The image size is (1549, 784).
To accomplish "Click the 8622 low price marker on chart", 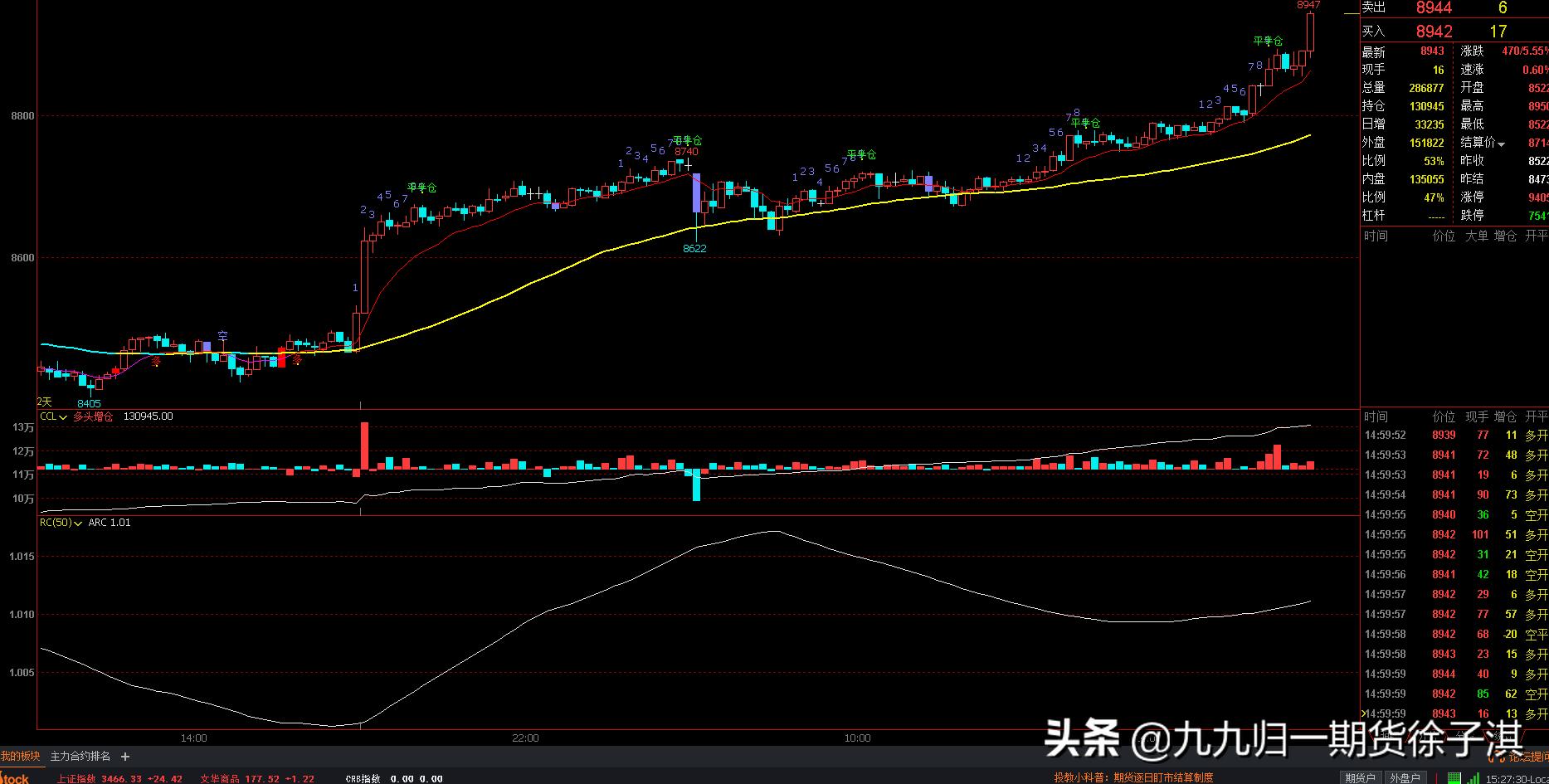I will click(x=694, y=249).
